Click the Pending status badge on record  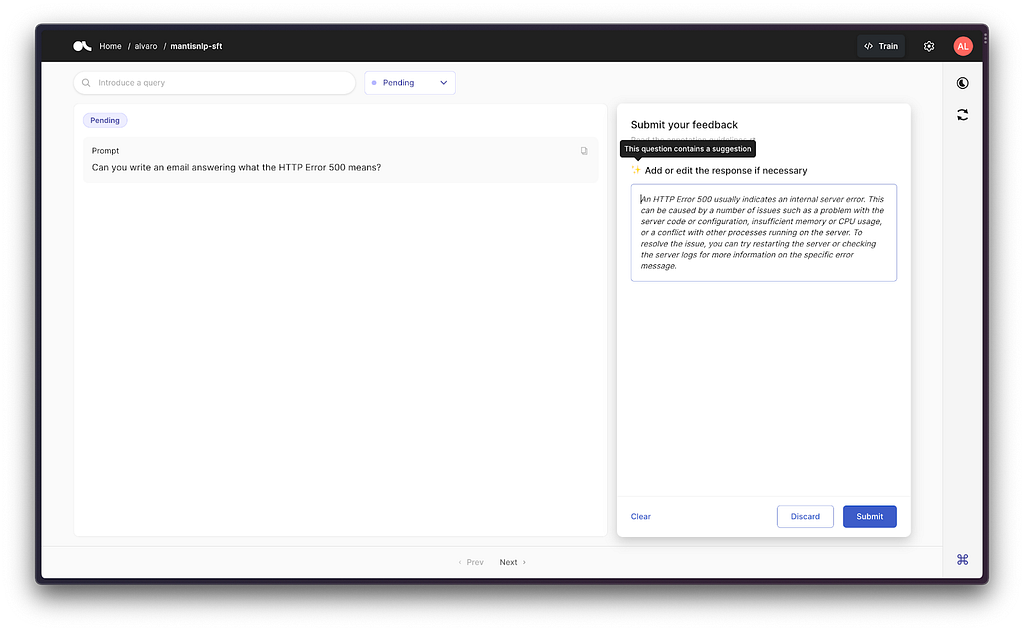coord(104,120)
